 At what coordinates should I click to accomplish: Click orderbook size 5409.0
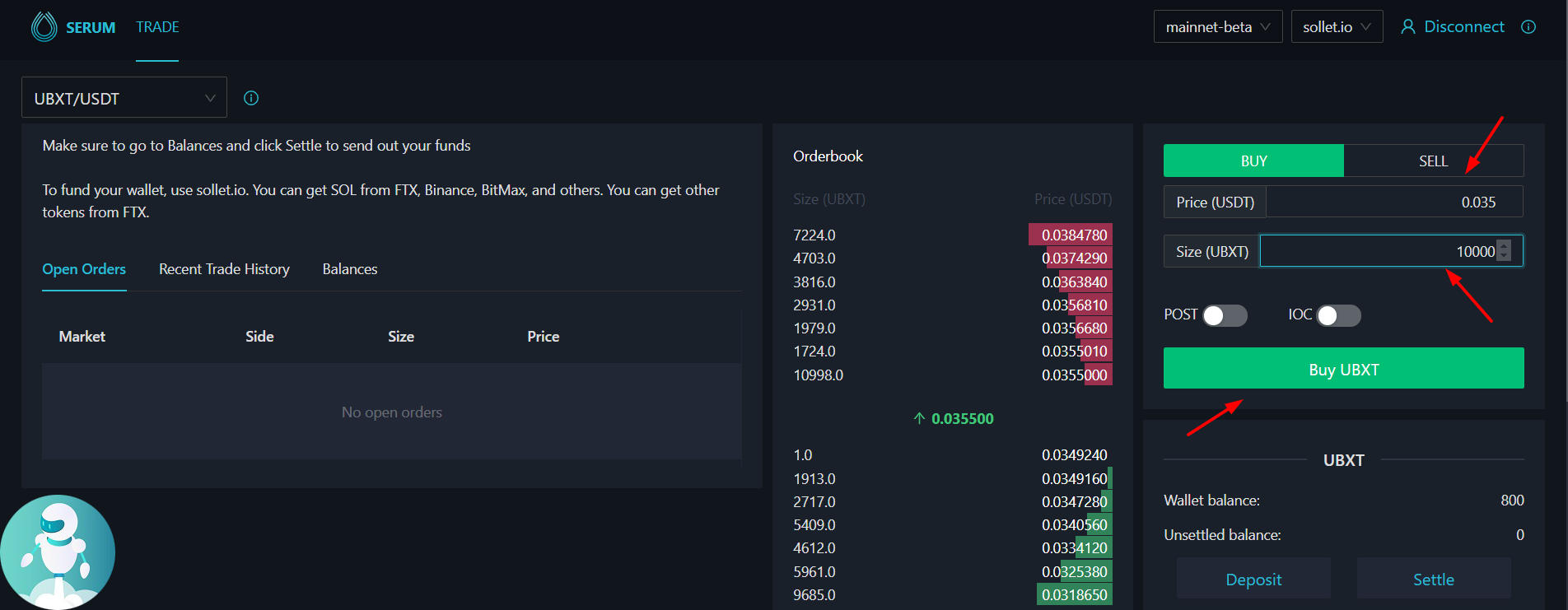814,524
